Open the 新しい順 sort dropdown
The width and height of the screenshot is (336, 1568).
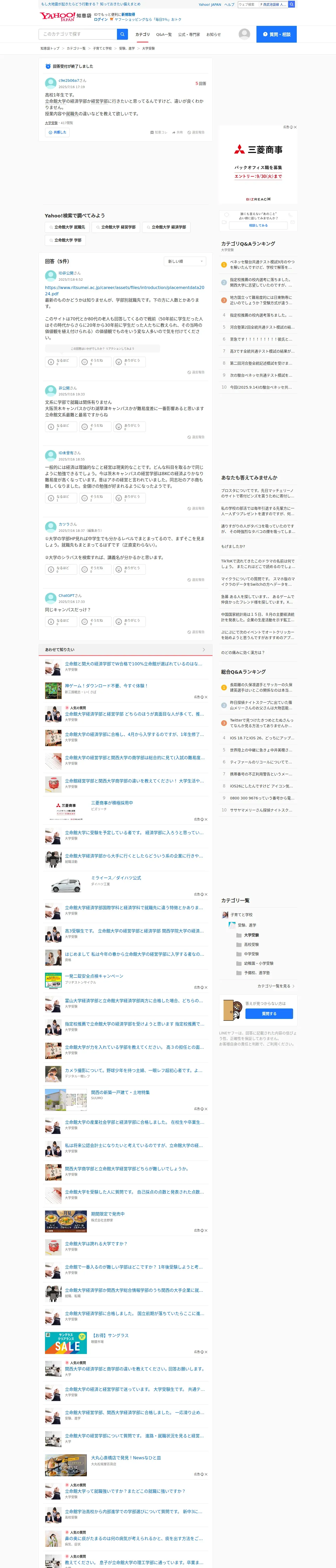[x=185, y=261]
